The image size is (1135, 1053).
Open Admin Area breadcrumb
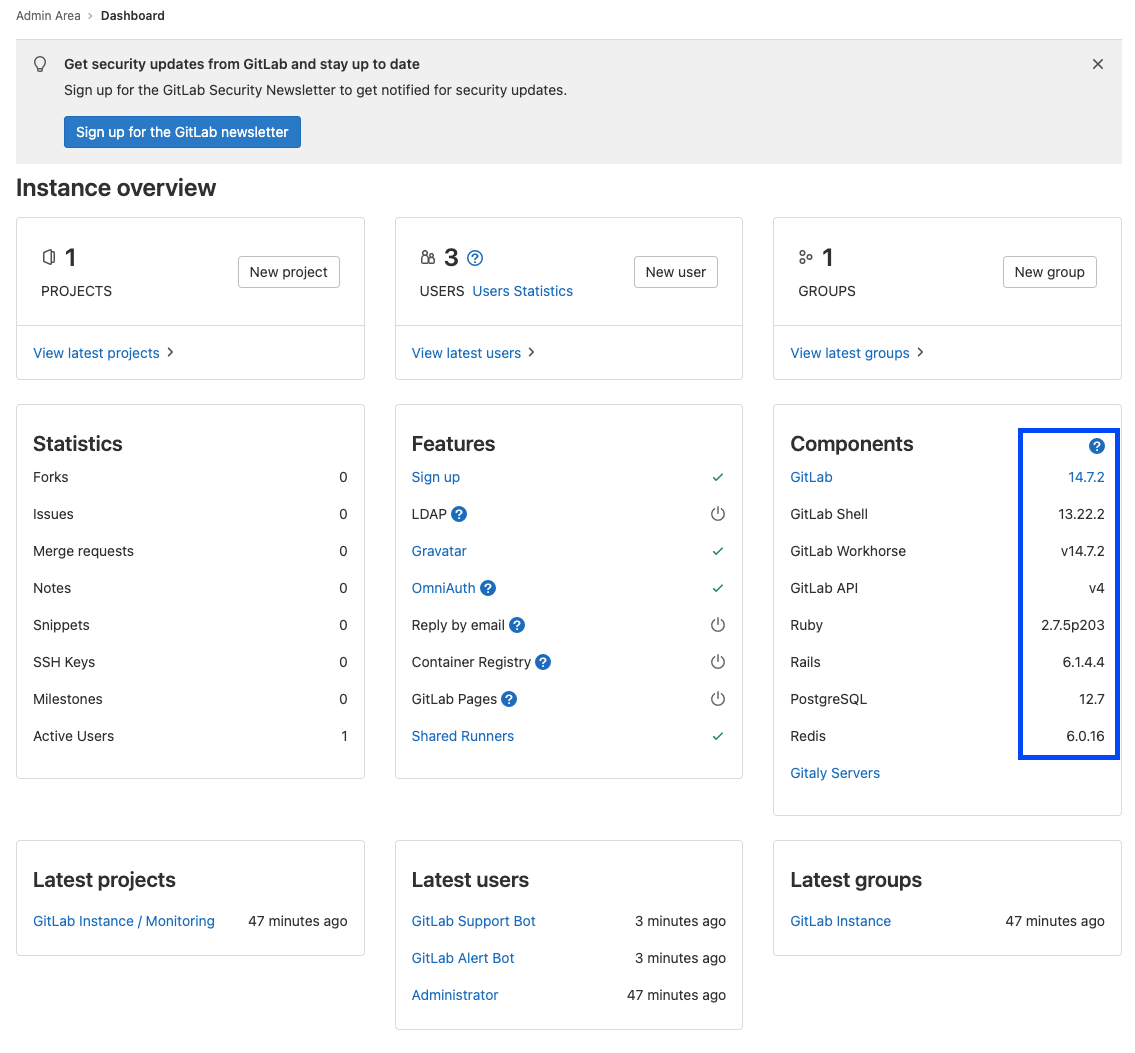click(48, 16)
